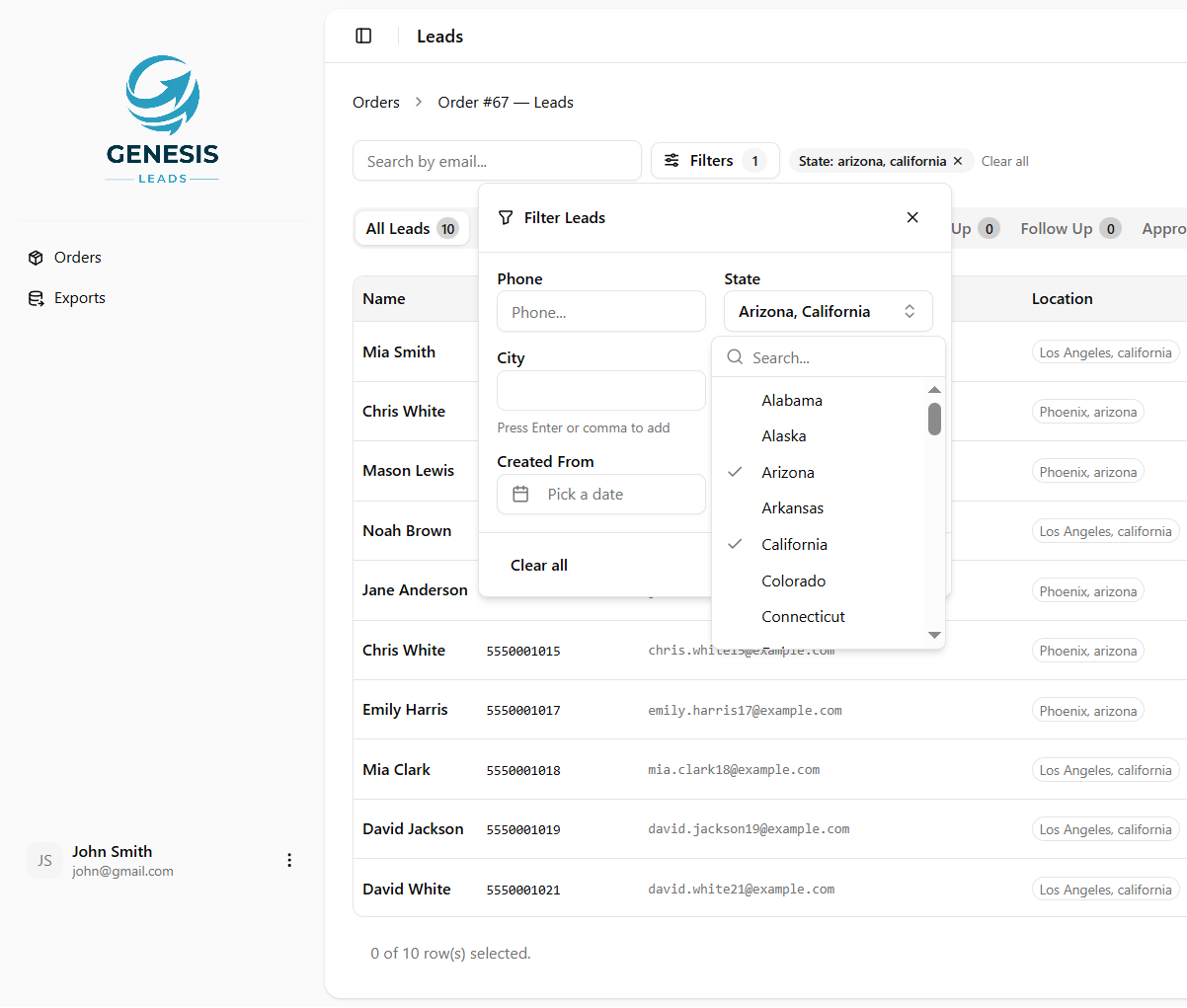Click the Order #67 — Leads breadcrumb

506,103
